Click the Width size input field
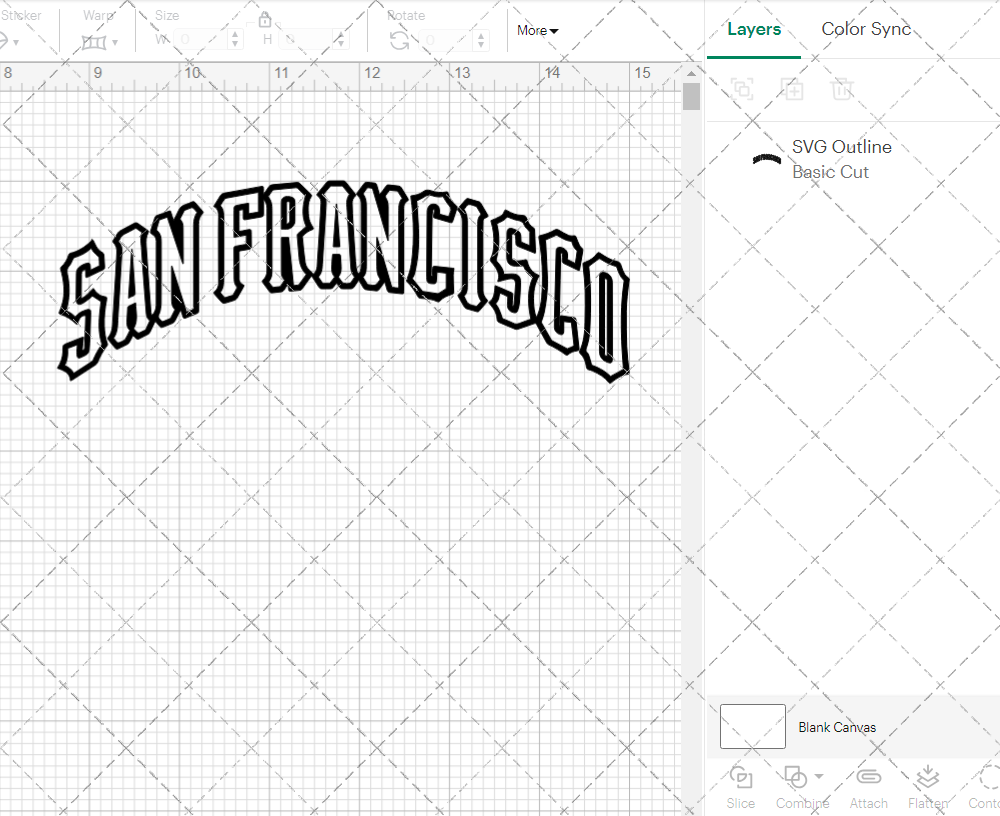The height and width of the screenshot is (816, 1000). (x=200, y=40)
